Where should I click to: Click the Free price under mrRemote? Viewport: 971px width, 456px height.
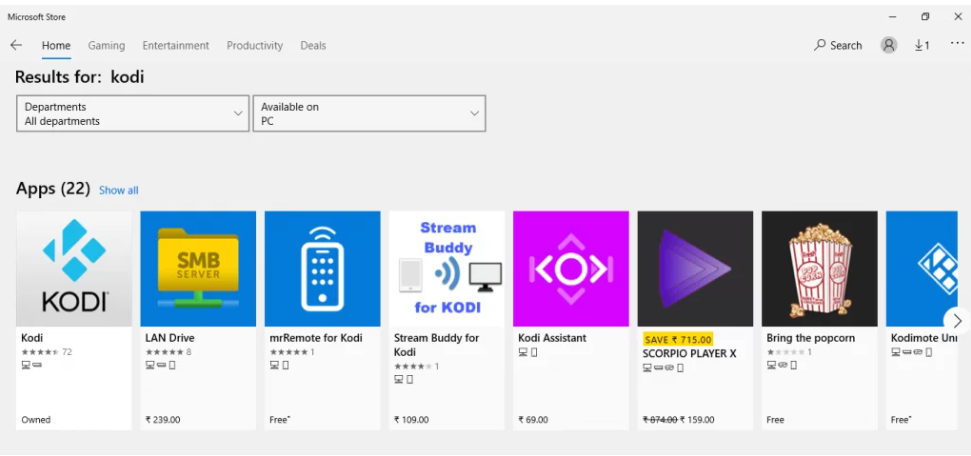point(280,419)
